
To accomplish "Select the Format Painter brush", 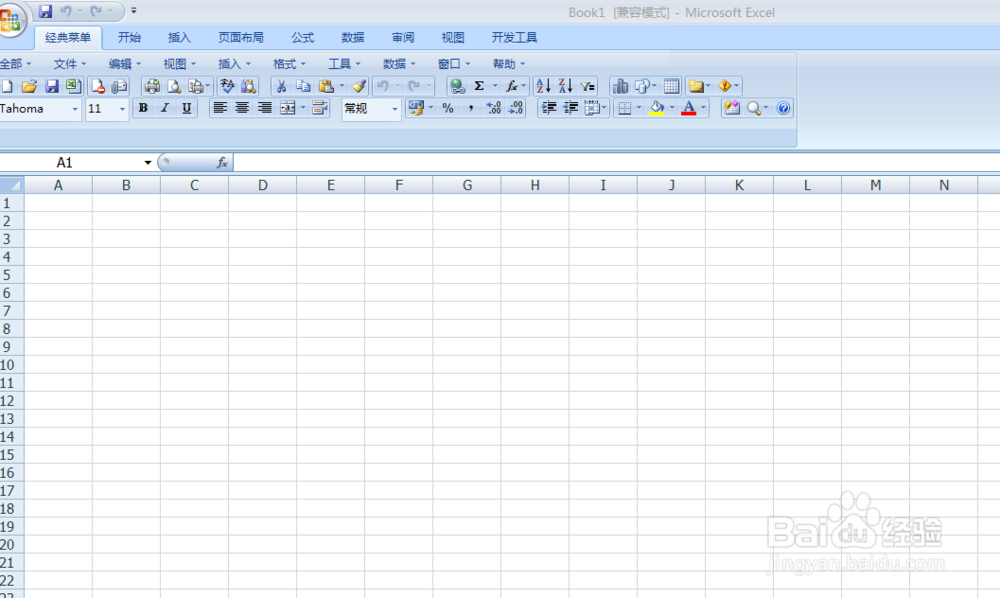I will coord(359,86).
